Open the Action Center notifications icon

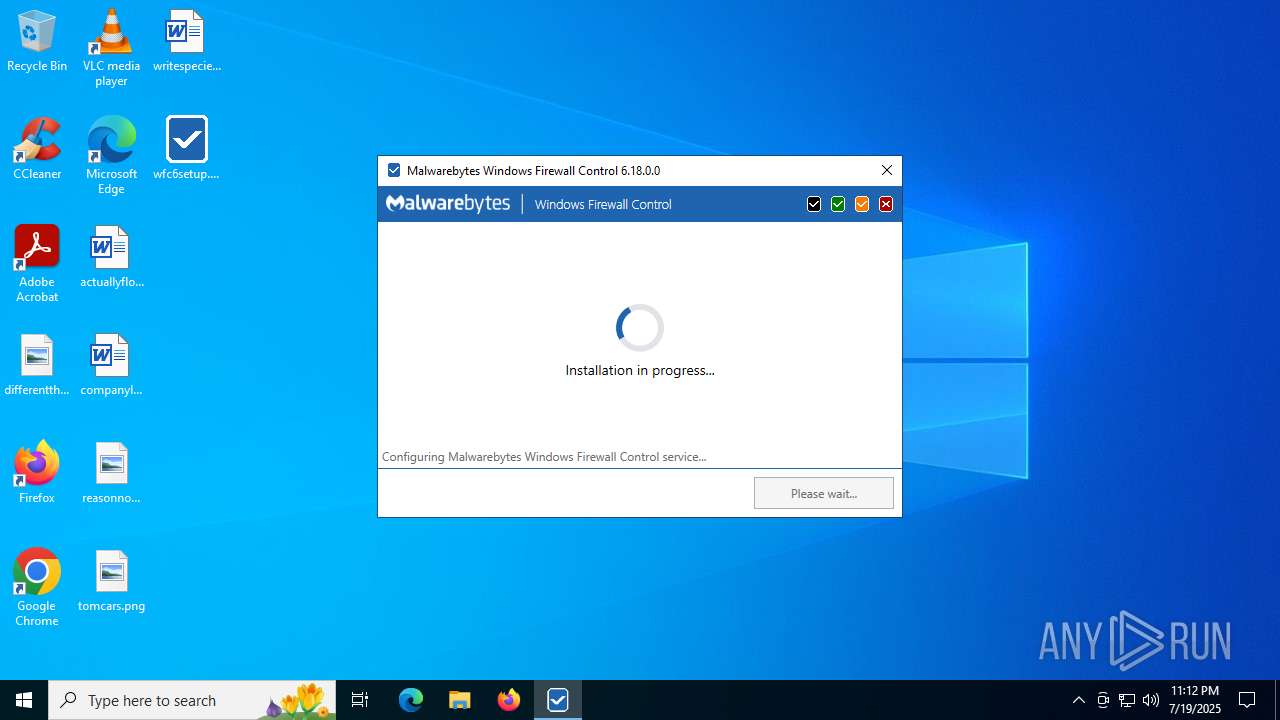point(1247,700)
